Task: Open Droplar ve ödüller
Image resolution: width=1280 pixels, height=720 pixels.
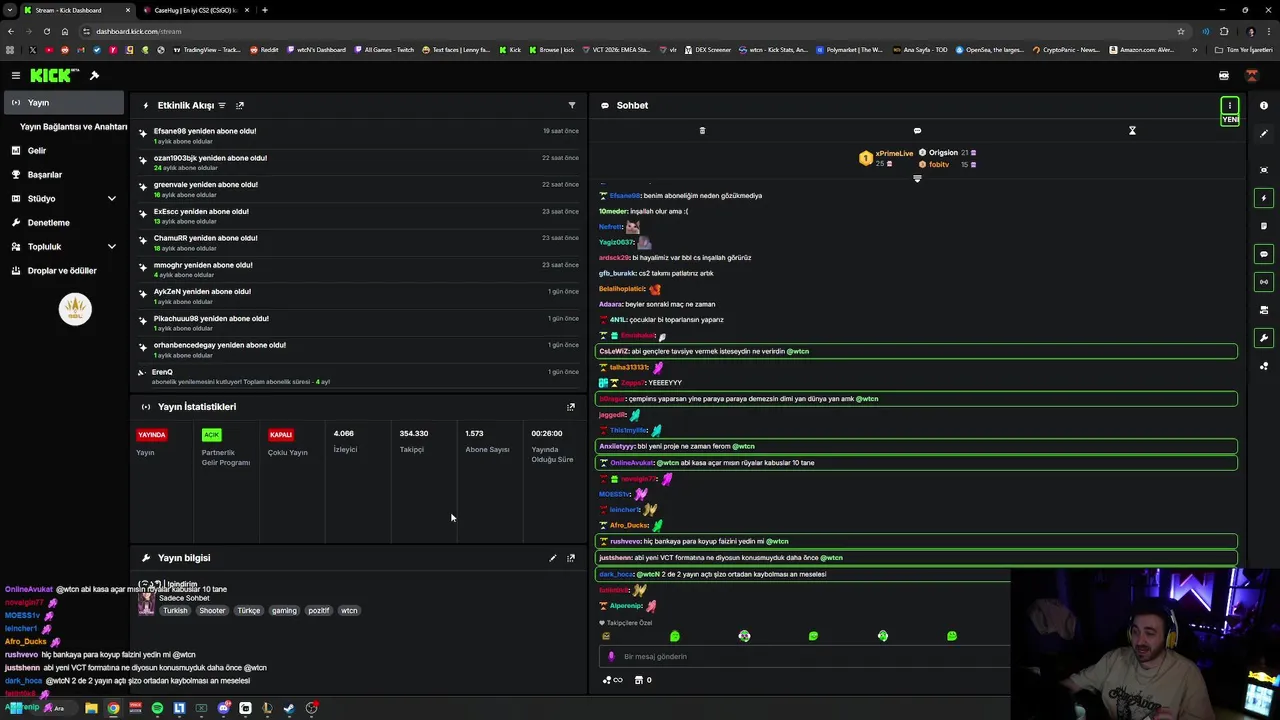Action: (63, 270)
